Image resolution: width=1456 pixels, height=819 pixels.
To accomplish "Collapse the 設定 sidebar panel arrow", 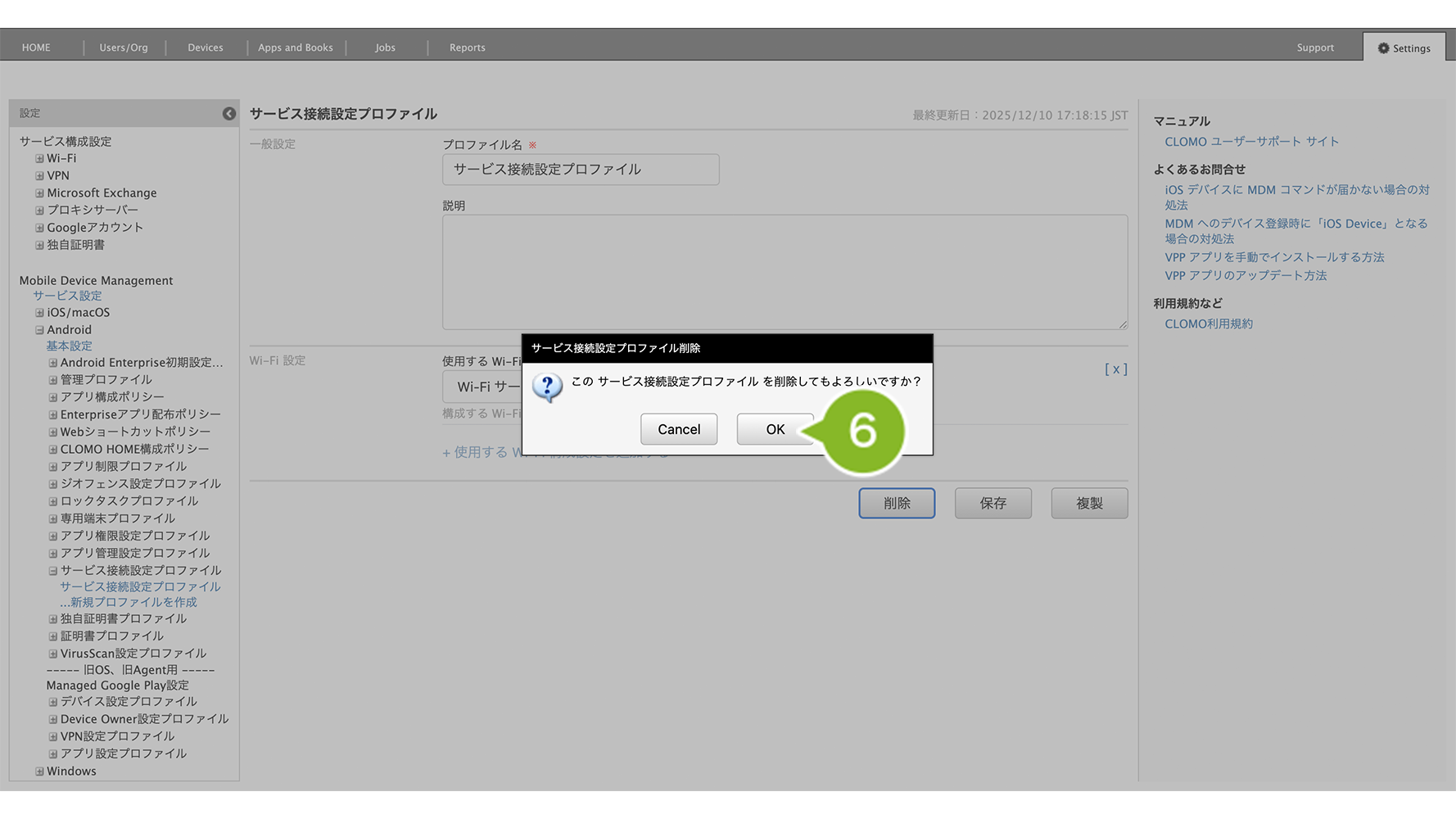I will tap(229, 114).
